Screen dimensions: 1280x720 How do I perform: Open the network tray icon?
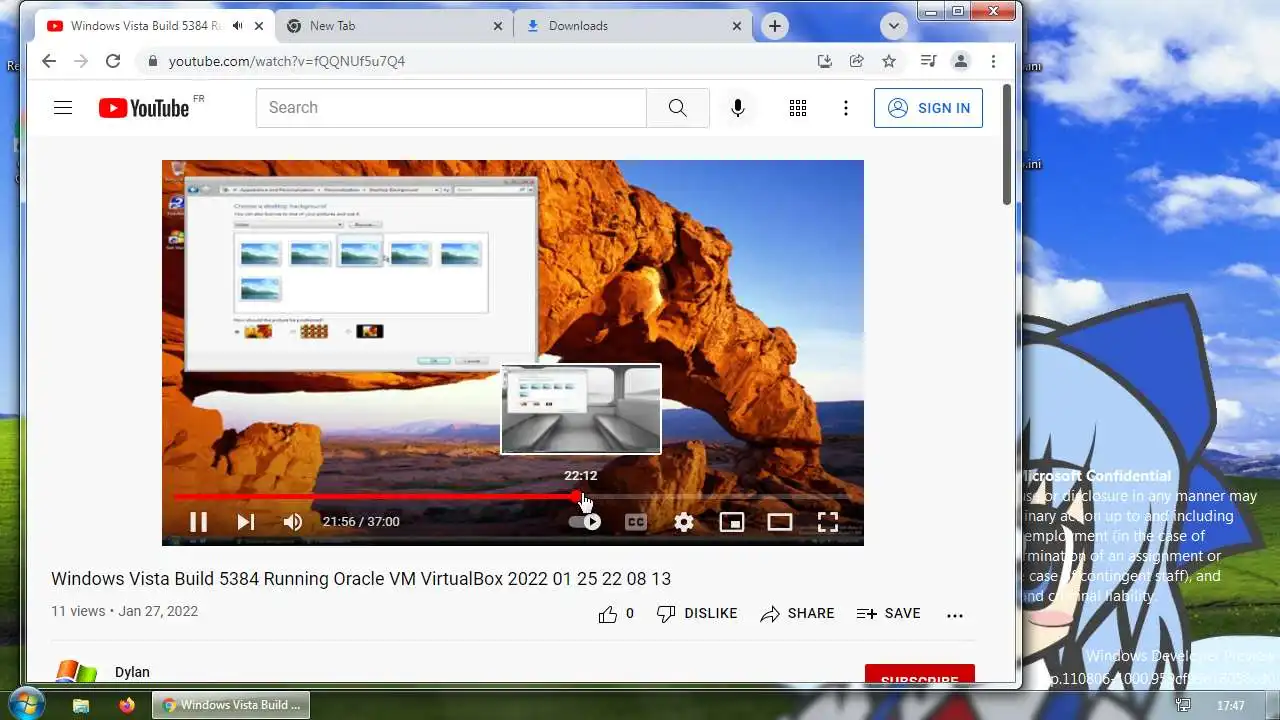coord(1183,705)
